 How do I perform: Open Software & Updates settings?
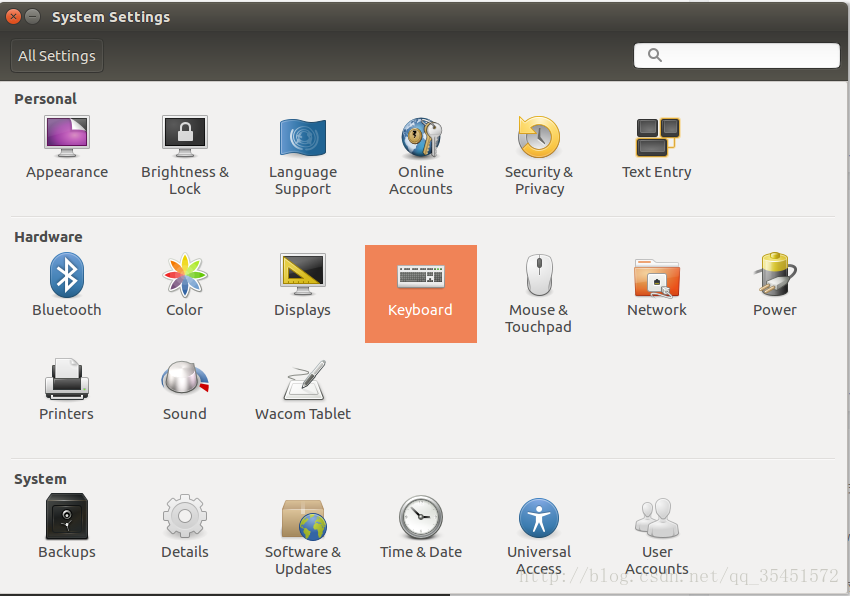click(x=302, y=536)
